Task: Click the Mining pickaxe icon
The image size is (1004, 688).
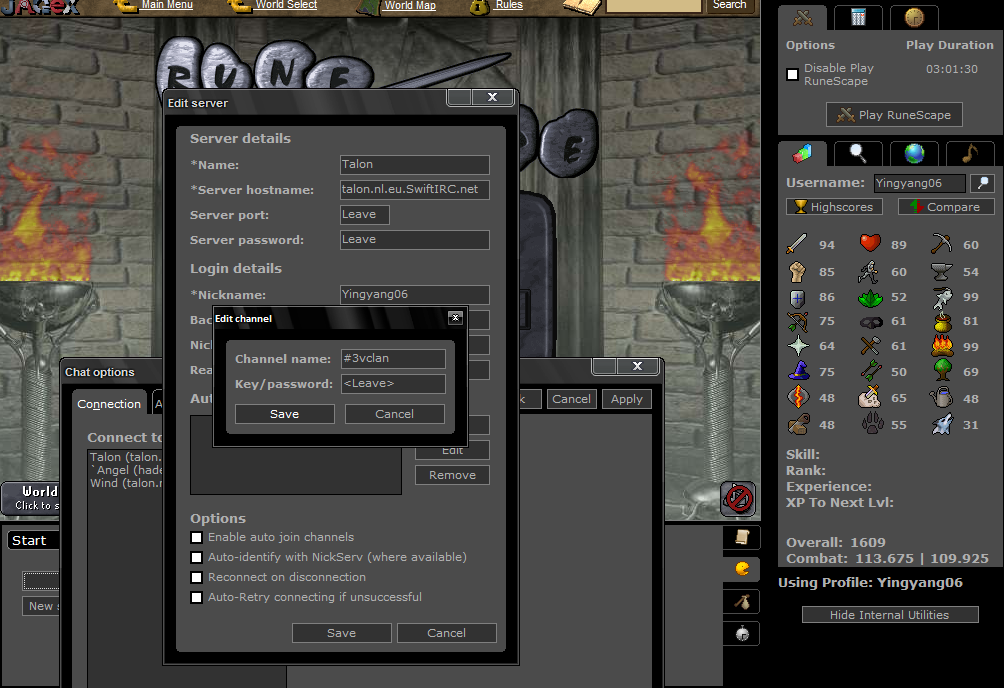Action: coord(941,244)
